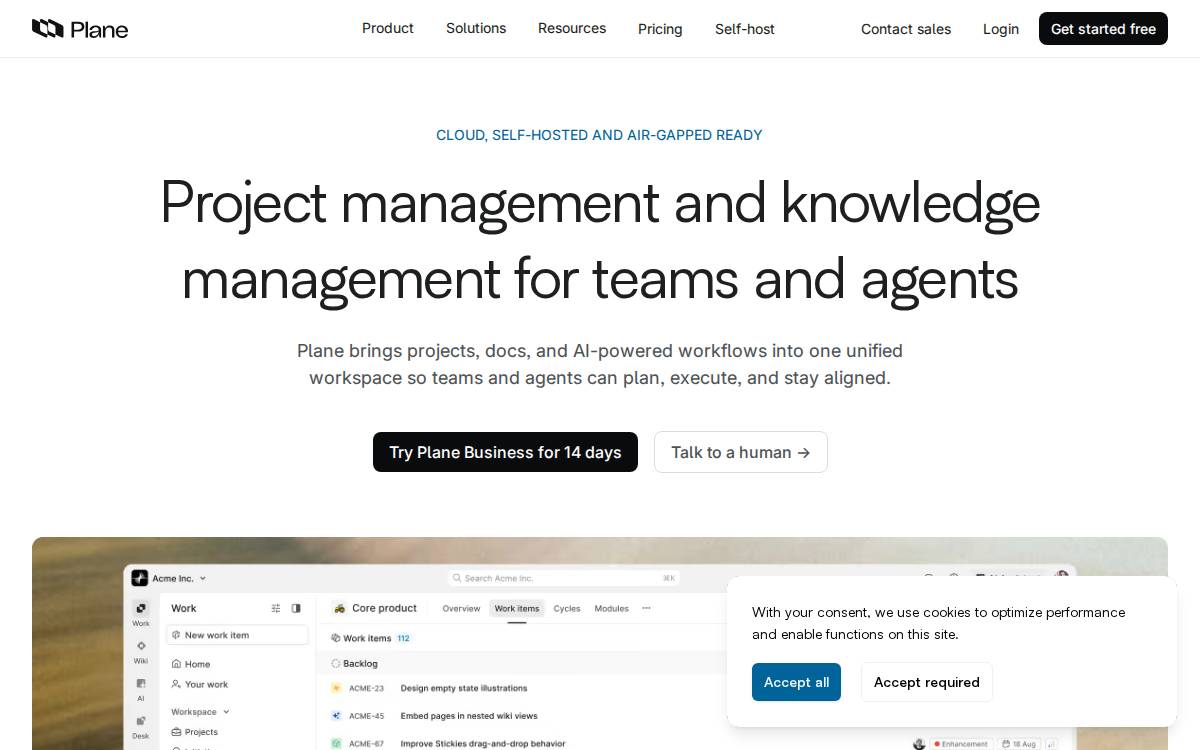Switch to the Overview tab

click(x=461, y=608)
